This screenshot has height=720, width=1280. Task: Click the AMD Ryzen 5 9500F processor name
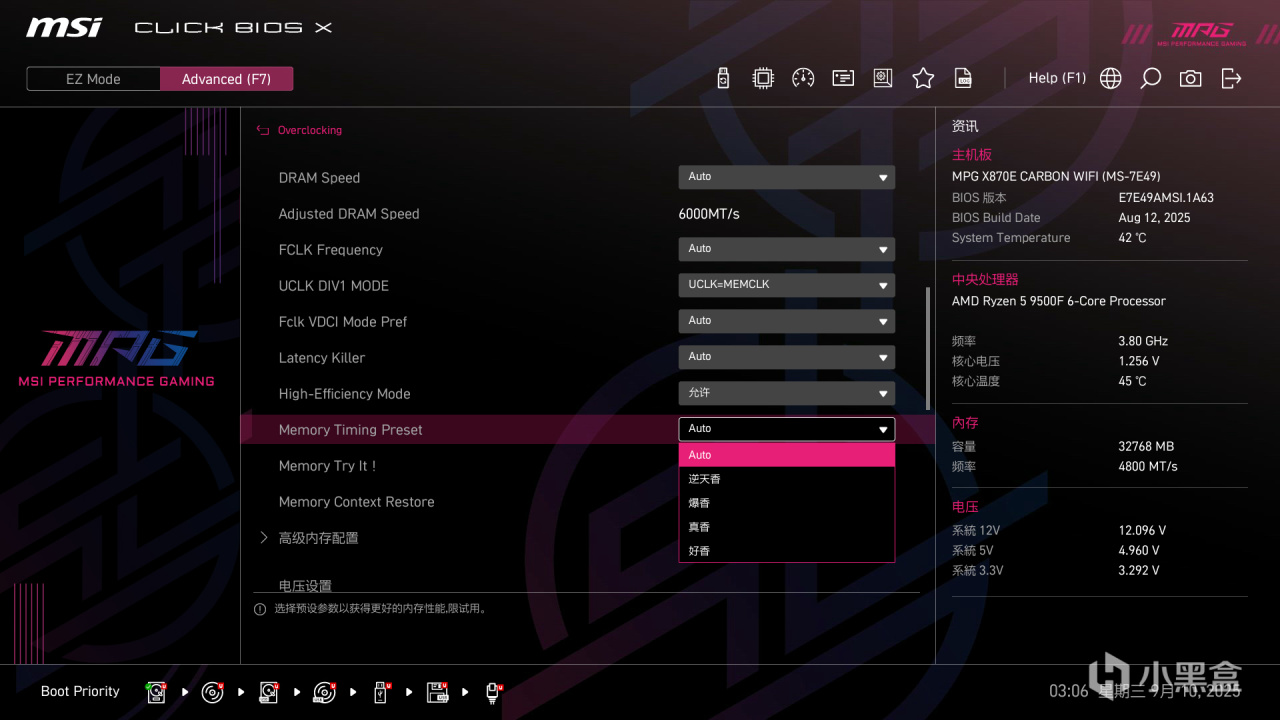point(1059,301)
